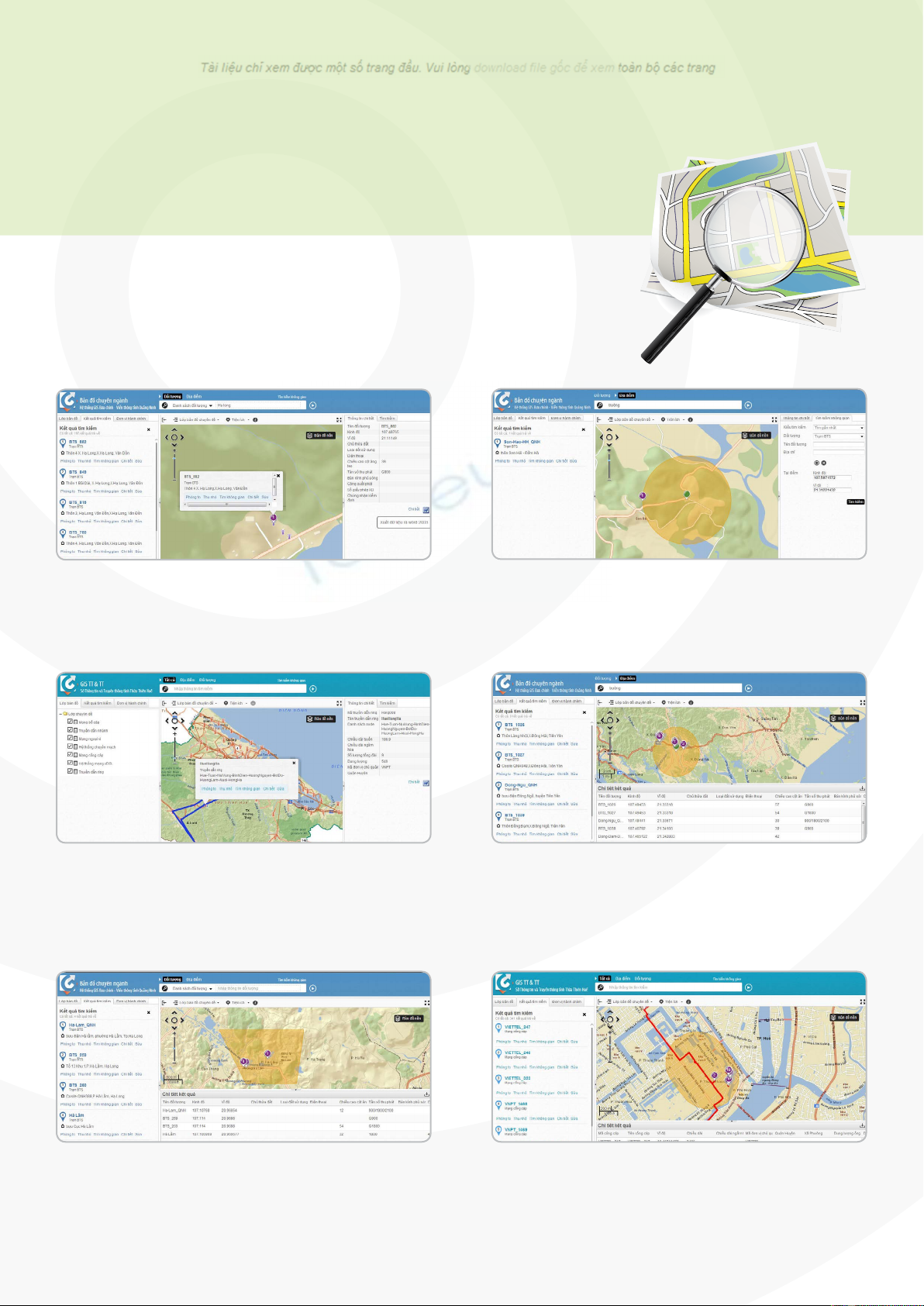Select 'Tất cả' tab in GIS TT & TT Thừa Thiên Huế header
This screenshot has width=924, height=1306.
tap(169, 680)
